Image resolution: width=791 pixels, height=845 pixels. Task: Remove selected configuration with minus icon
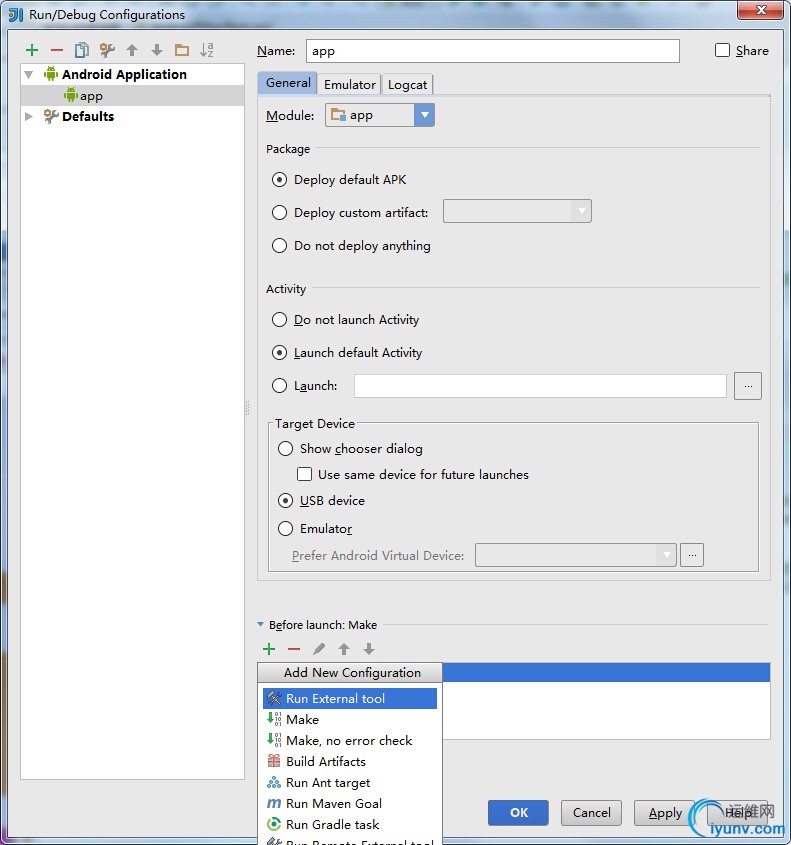click(57, 50)
